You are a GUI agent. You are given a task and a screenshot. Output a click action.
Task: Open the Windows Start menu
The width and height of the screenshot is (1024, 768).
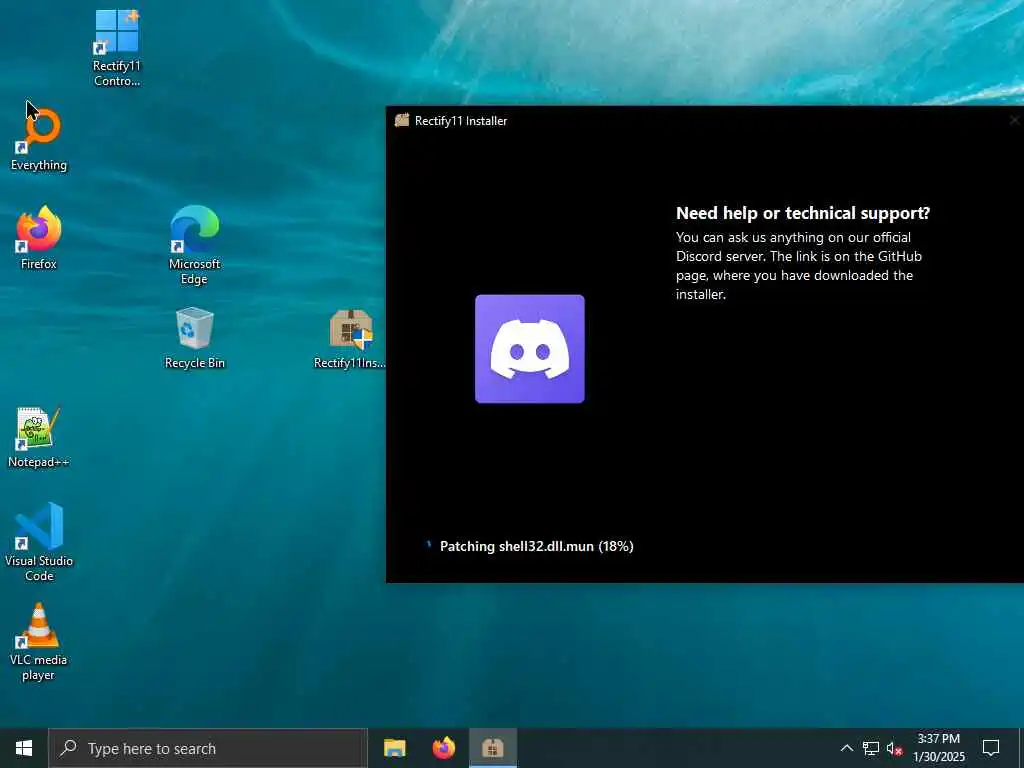tap(24, 748)
